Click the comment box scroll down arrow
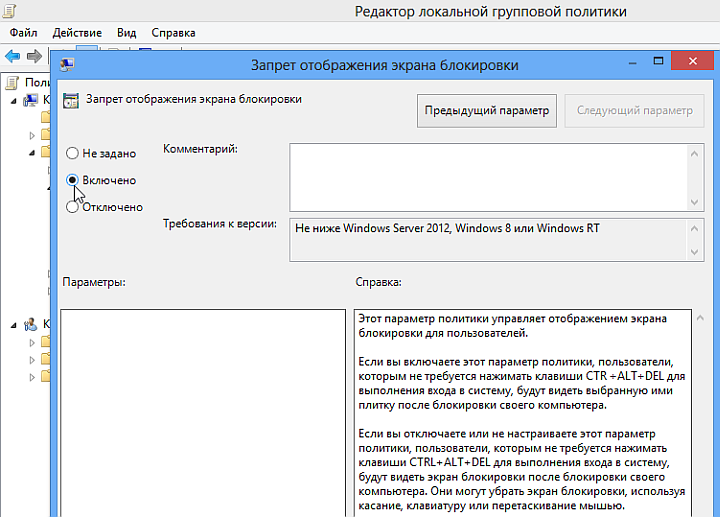This screenshot has width=720, height=517. (x=694, y=201)
